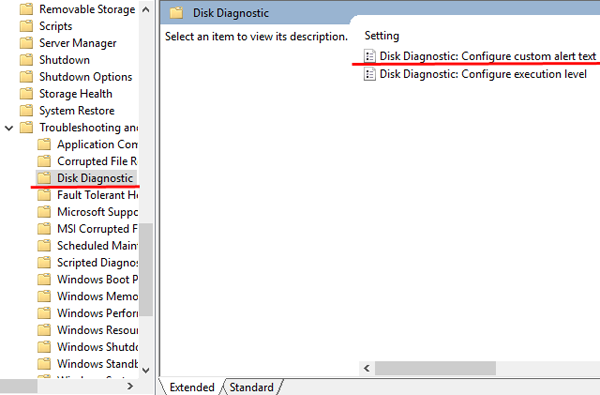Click the Windows Memo folder icon

click(44, 296)
